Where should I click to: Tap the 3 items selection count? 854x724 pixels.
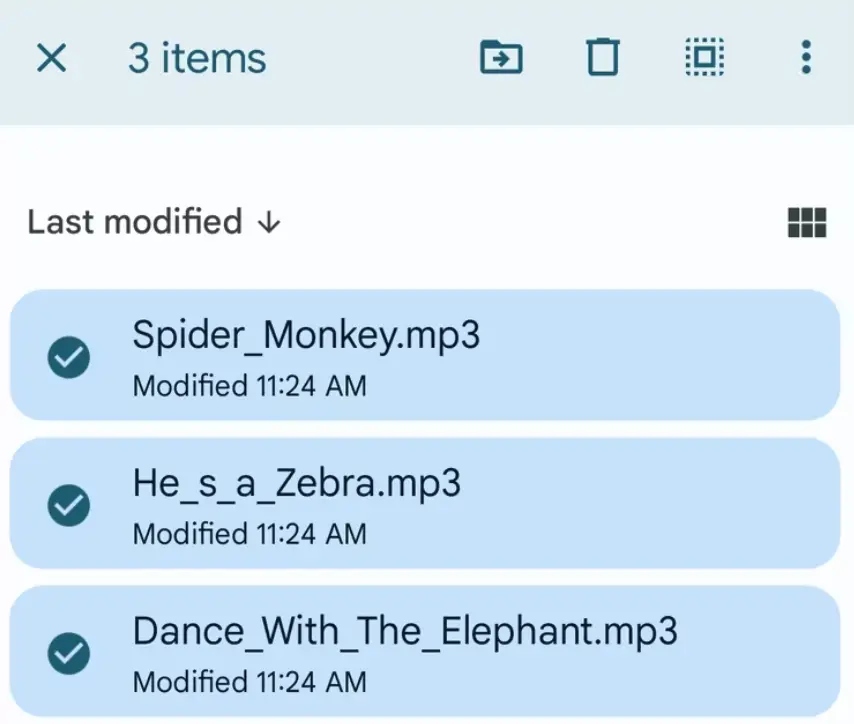(197, 58)
